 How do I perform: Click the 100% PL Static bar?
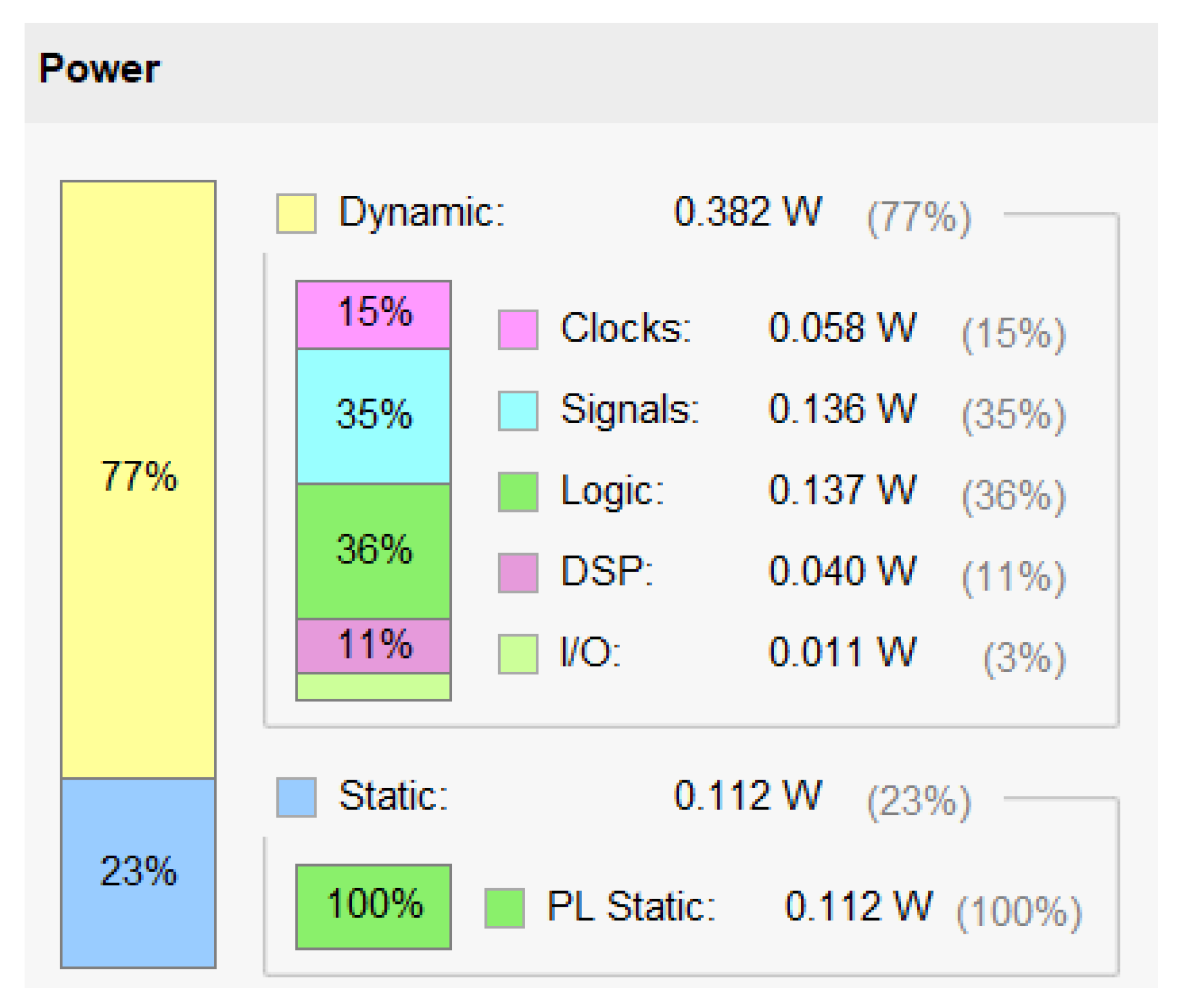coord(373,907)
